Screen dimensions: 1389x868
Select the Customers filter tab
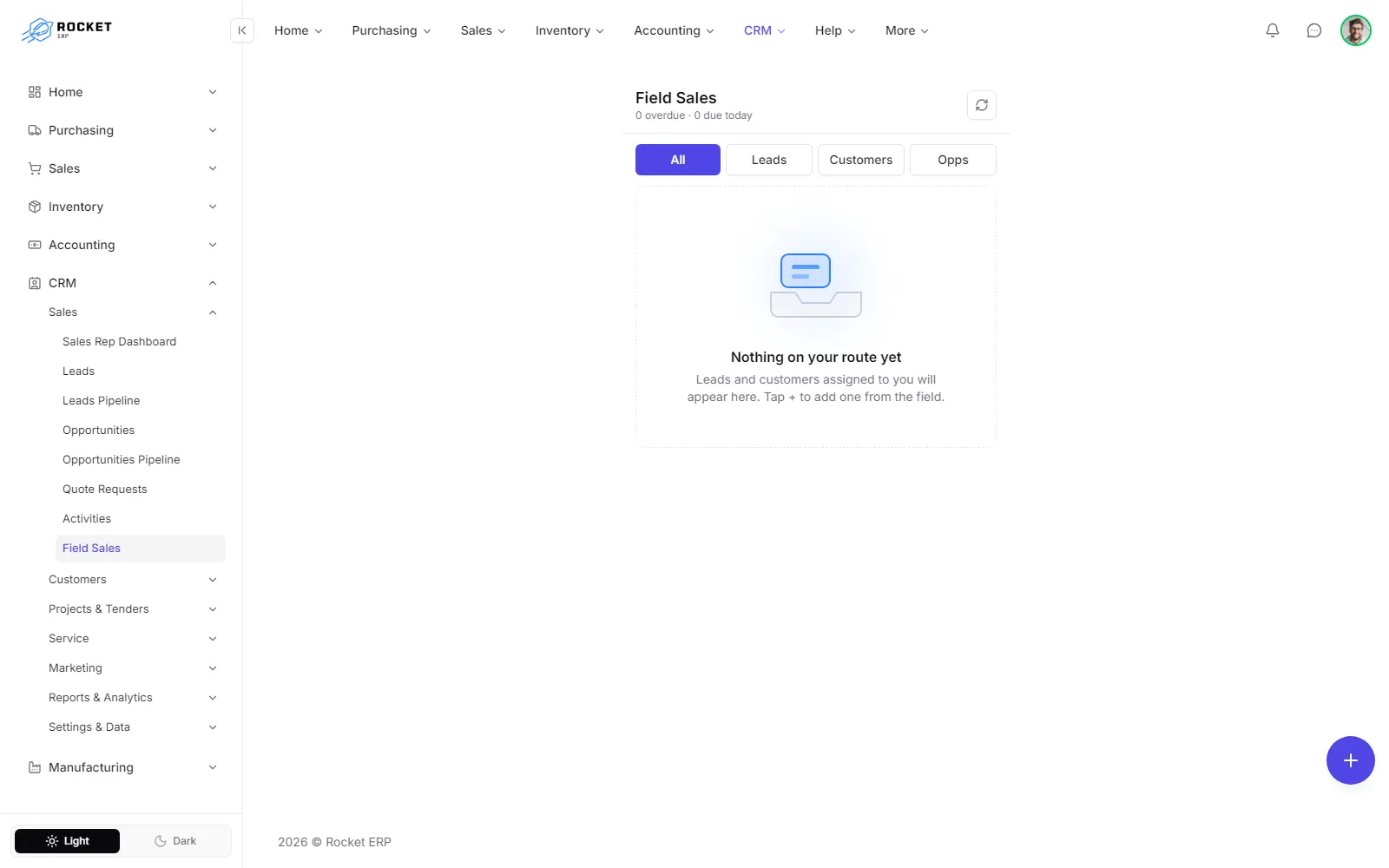coord(861,160)
